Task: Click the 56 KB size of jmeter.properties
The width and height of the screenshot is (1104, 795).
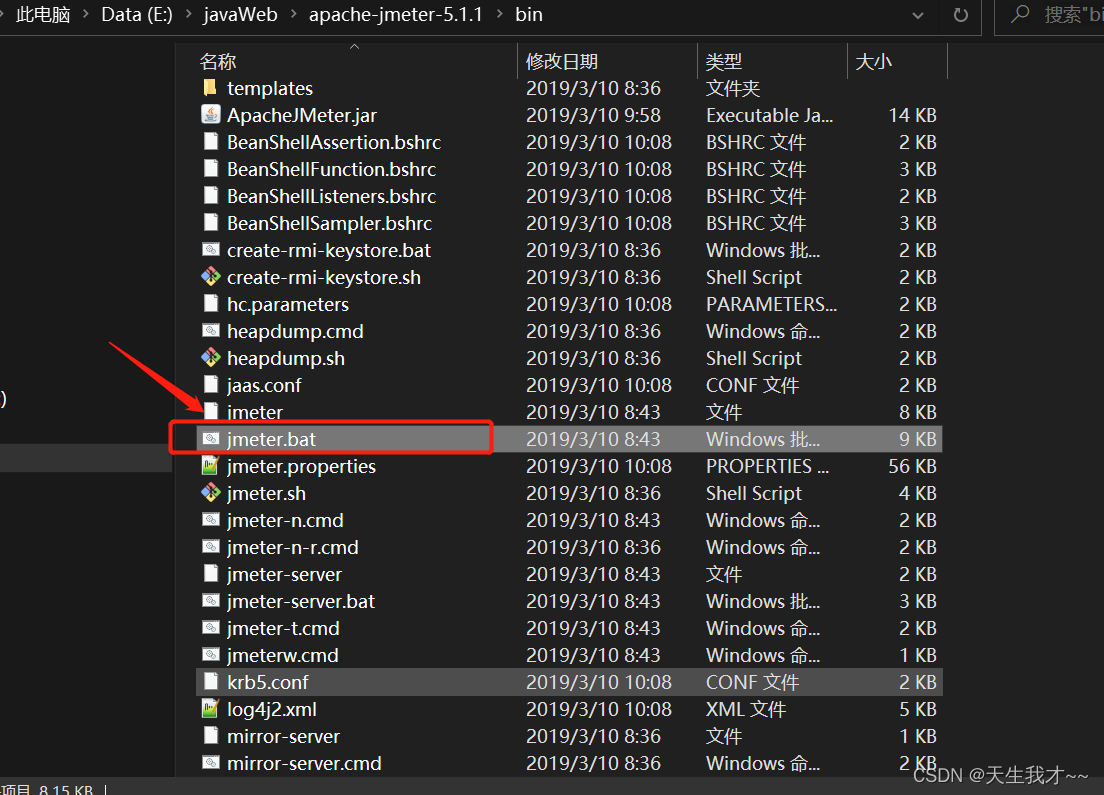Action: tap(912, 466)
